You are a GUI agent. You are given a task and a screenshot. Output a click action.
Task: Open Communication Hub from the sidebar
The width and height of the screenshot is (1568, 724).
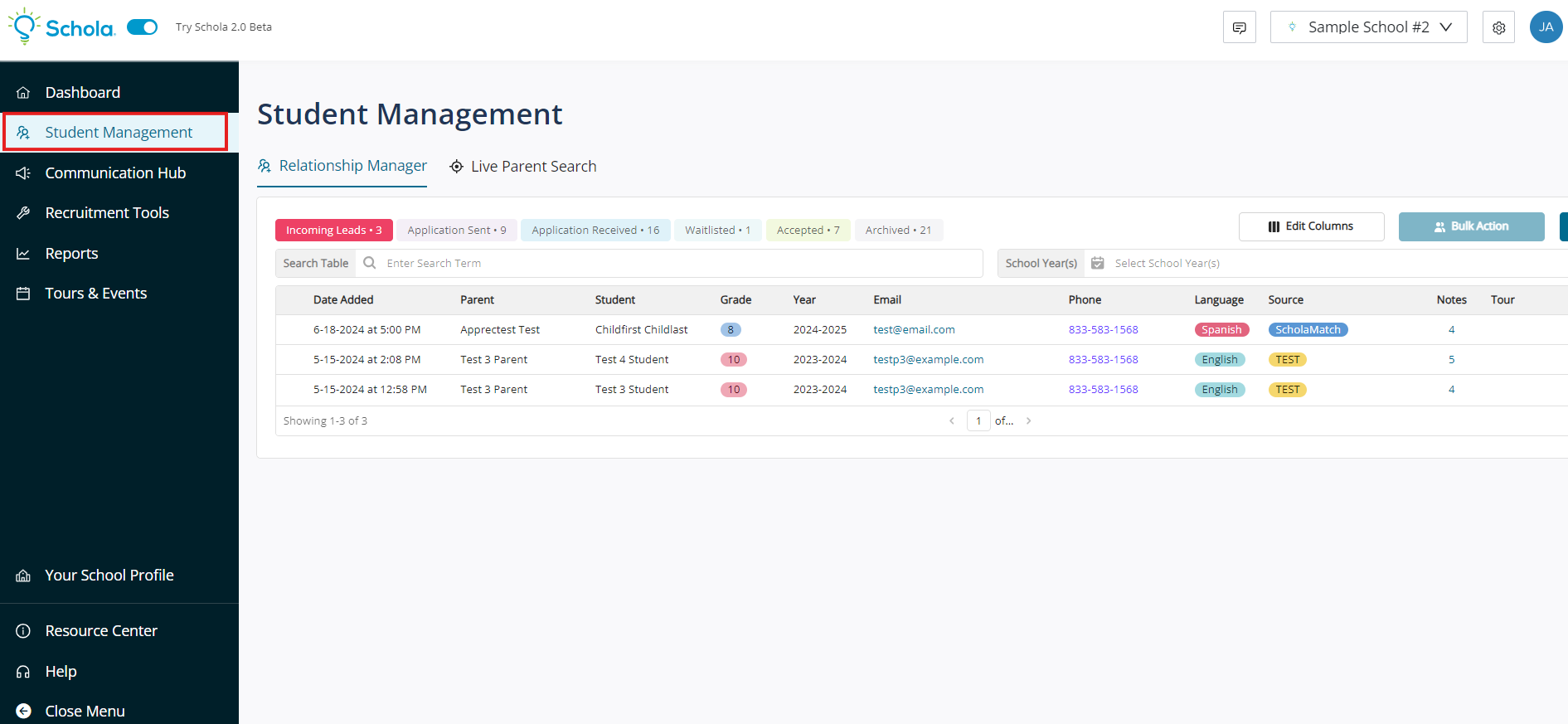click(x=119, y=172)
